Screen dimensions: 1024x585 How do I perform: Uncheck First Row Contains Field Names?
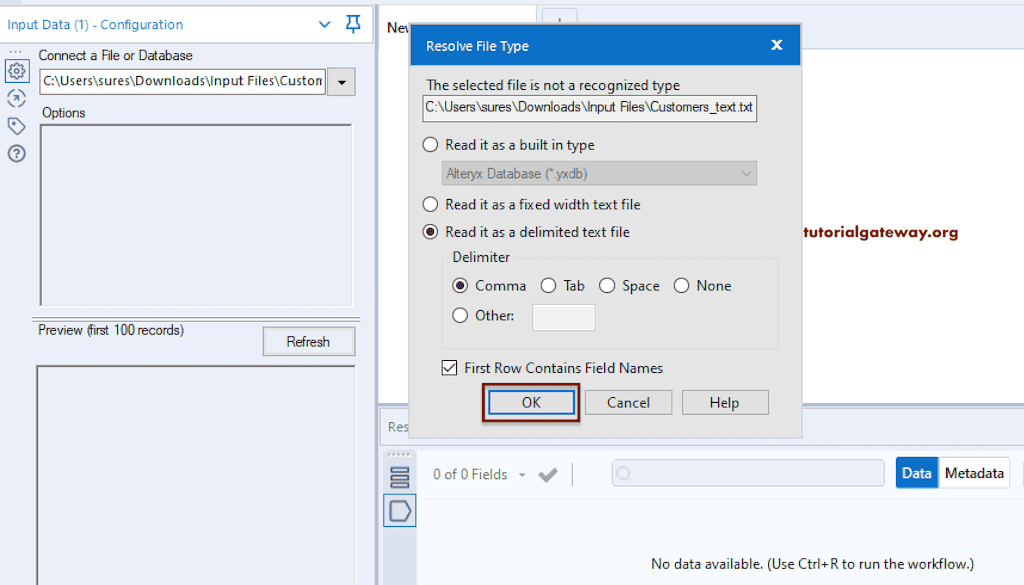pyautogui.click(x=450, y=367)
